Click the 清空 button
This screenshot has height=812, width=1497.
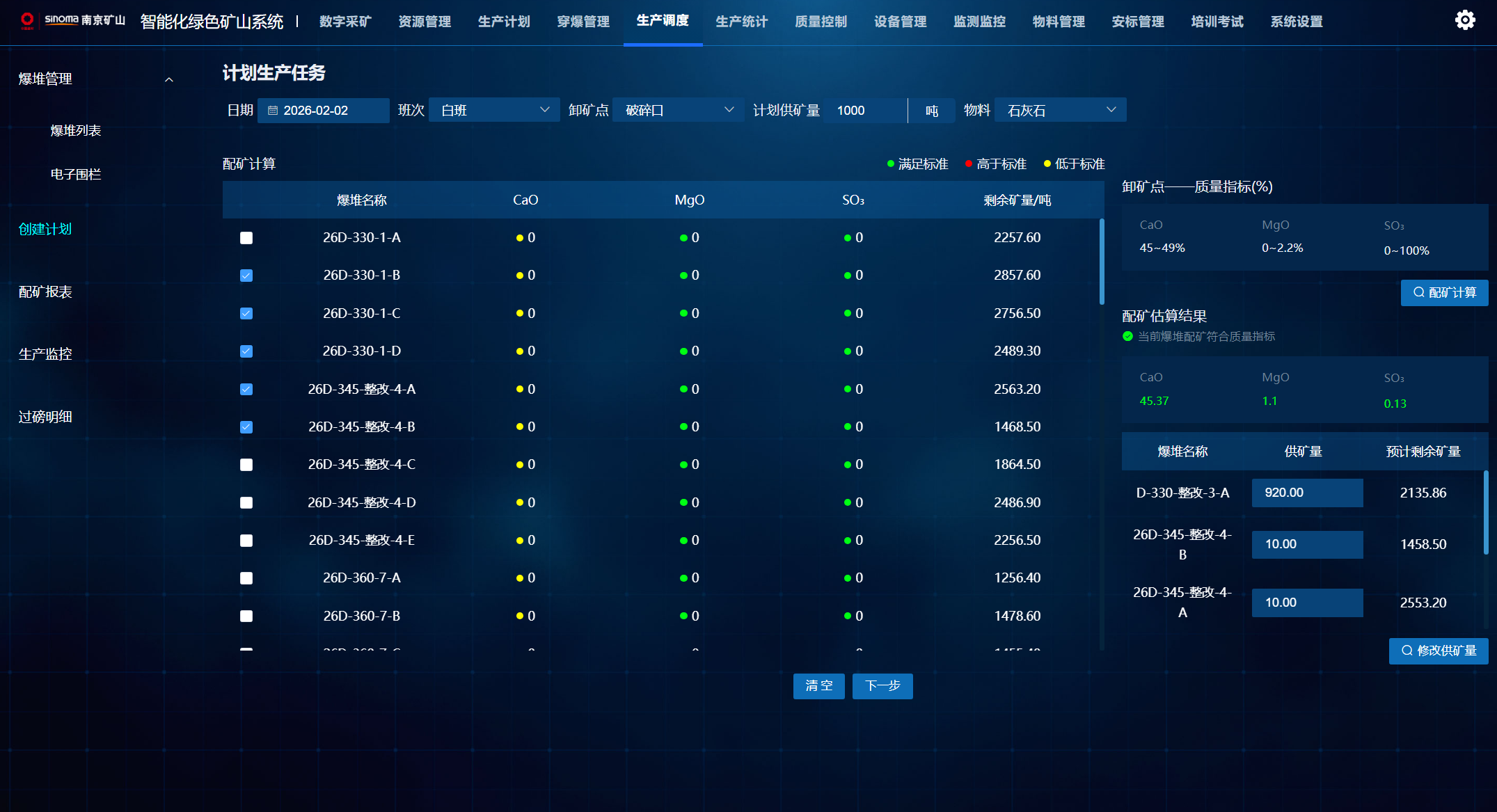(818, 686)
